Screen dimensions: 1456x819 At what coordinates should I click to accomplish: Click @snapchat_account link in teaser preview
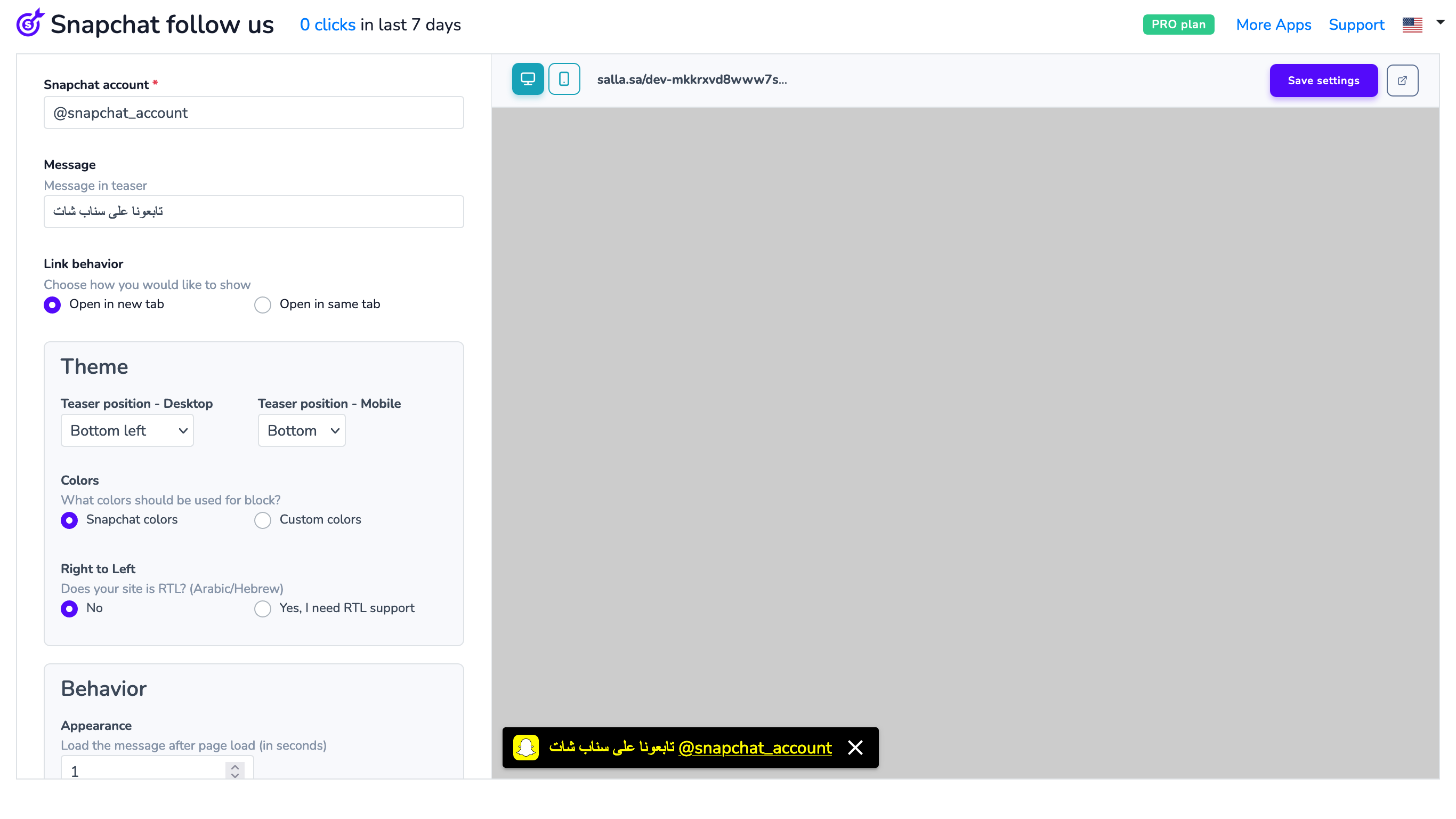pyautogui.click(x=755, y=748)
